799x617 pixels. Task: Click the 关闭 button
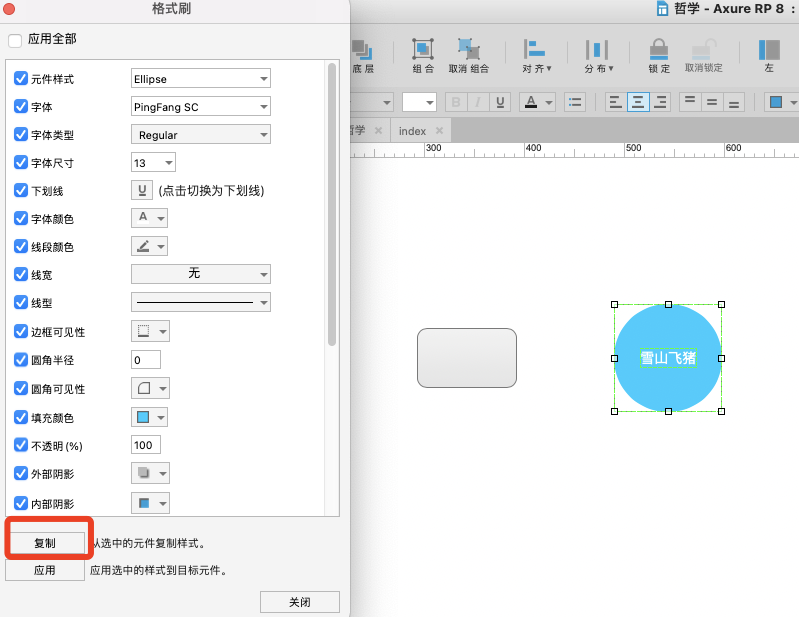(300, 602)
